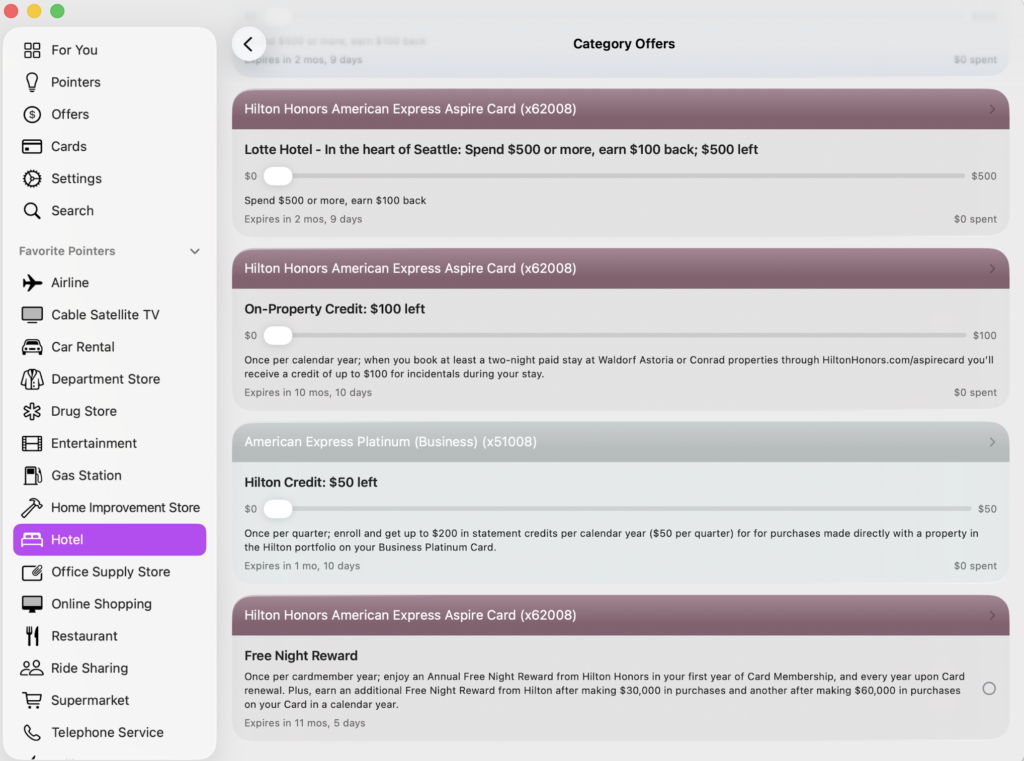
Task: Collapse the Favorite Pointers section
Action: tap(194, 251)
